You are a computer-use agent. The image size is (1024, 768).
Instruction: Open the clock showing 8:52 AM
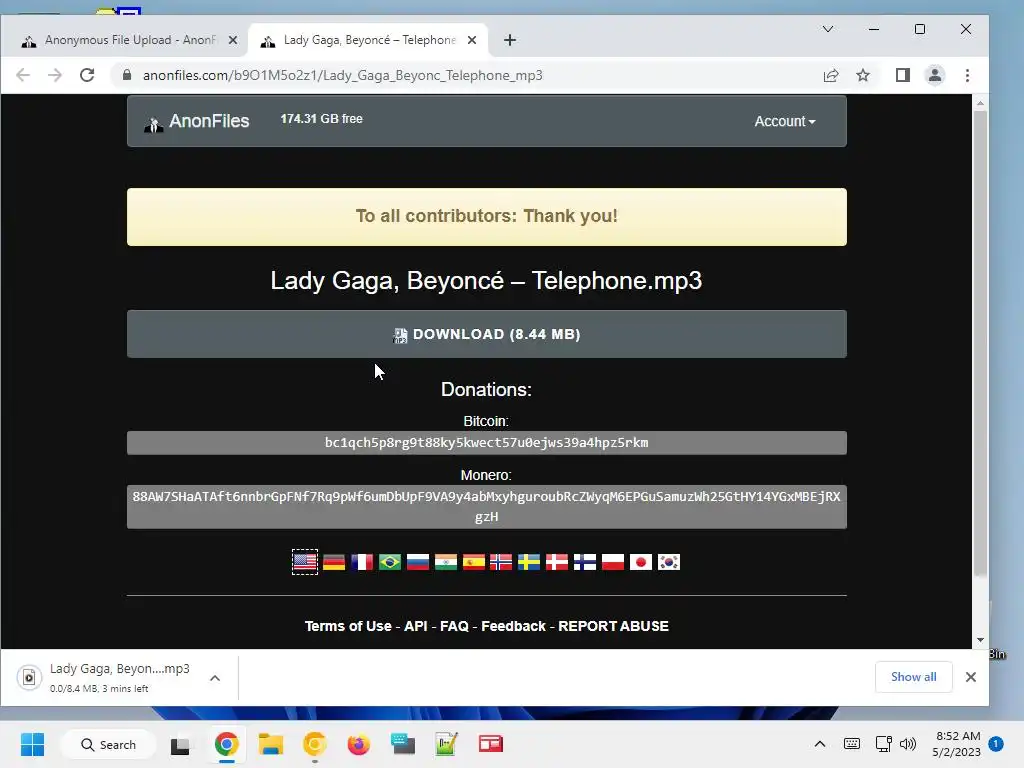pos(956,744)
